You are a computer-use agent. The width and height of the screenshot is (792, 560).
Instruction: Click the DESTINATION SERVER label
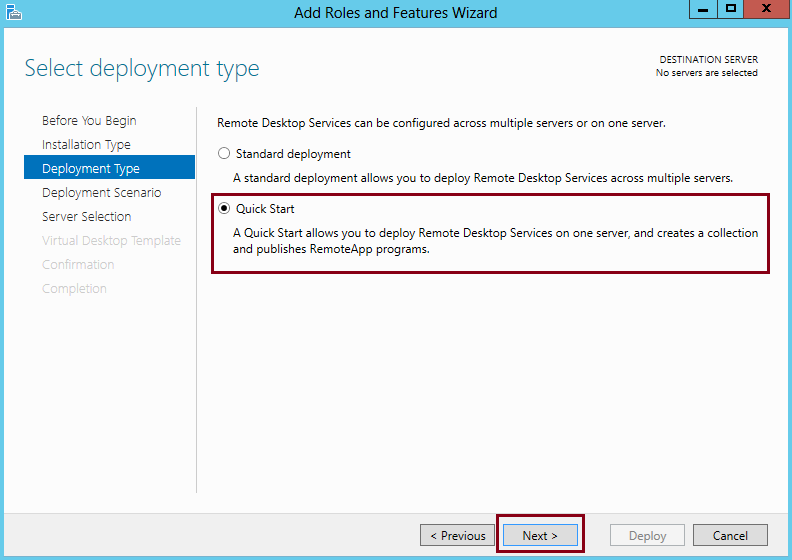pyautogui.click(x=709, y=60)
